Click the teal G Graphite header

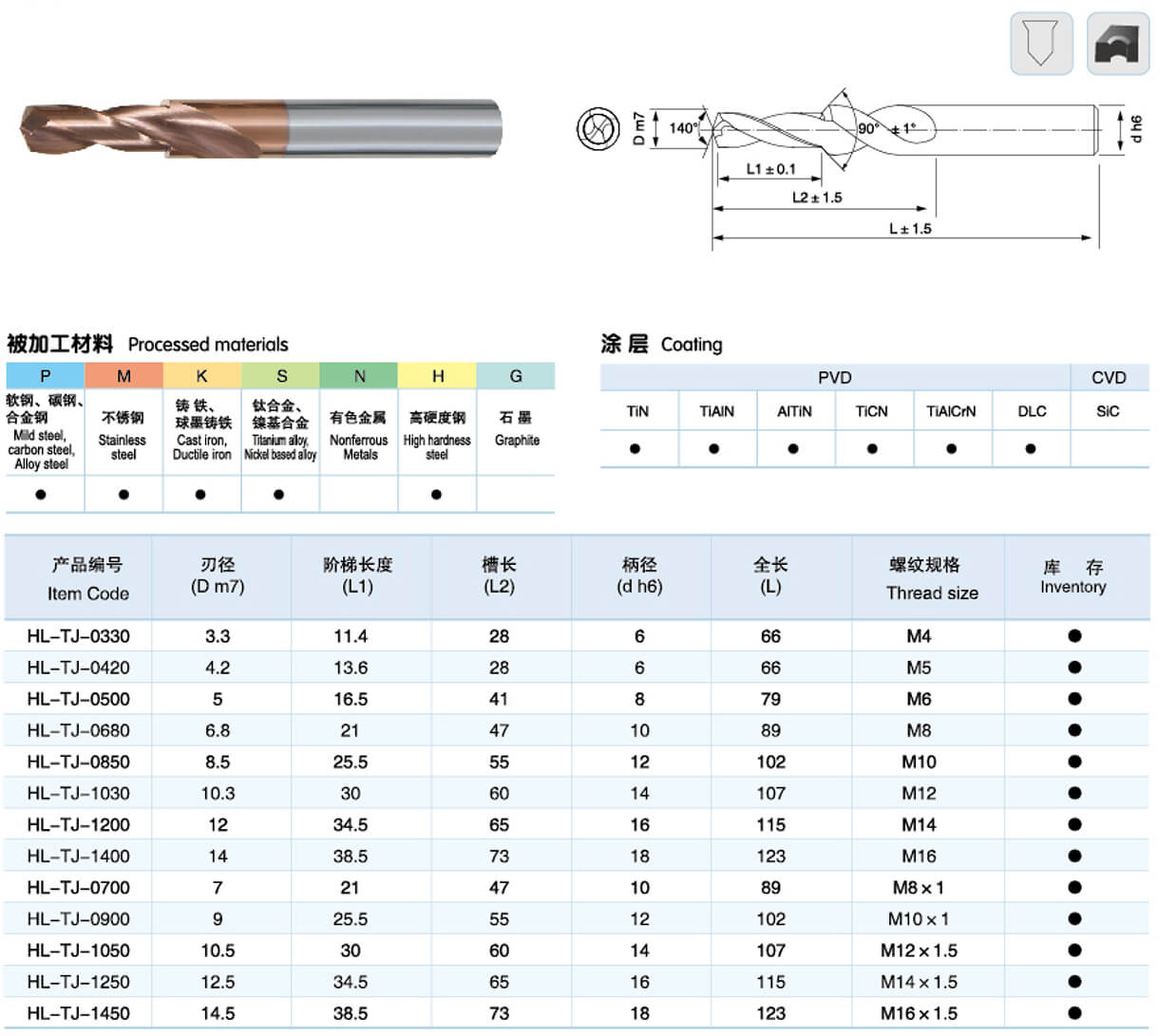click(x=516, y=376)
